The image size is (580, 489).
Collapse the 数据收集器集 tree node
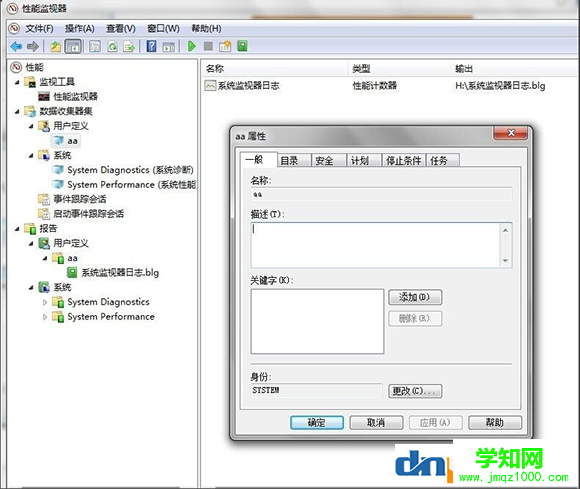point(17,111)
